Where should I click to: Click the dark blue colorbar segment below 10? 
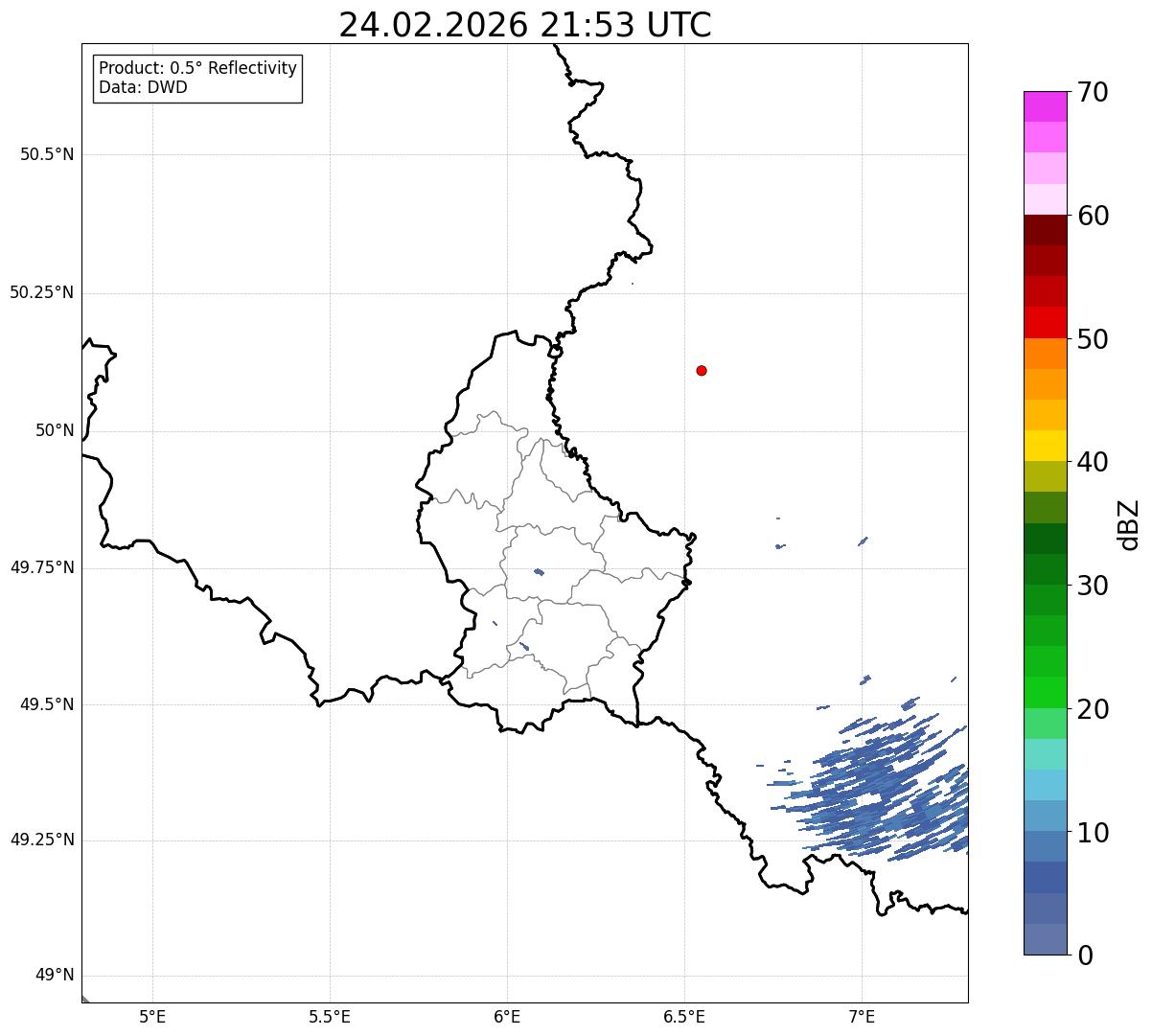tap(1045, 878)
